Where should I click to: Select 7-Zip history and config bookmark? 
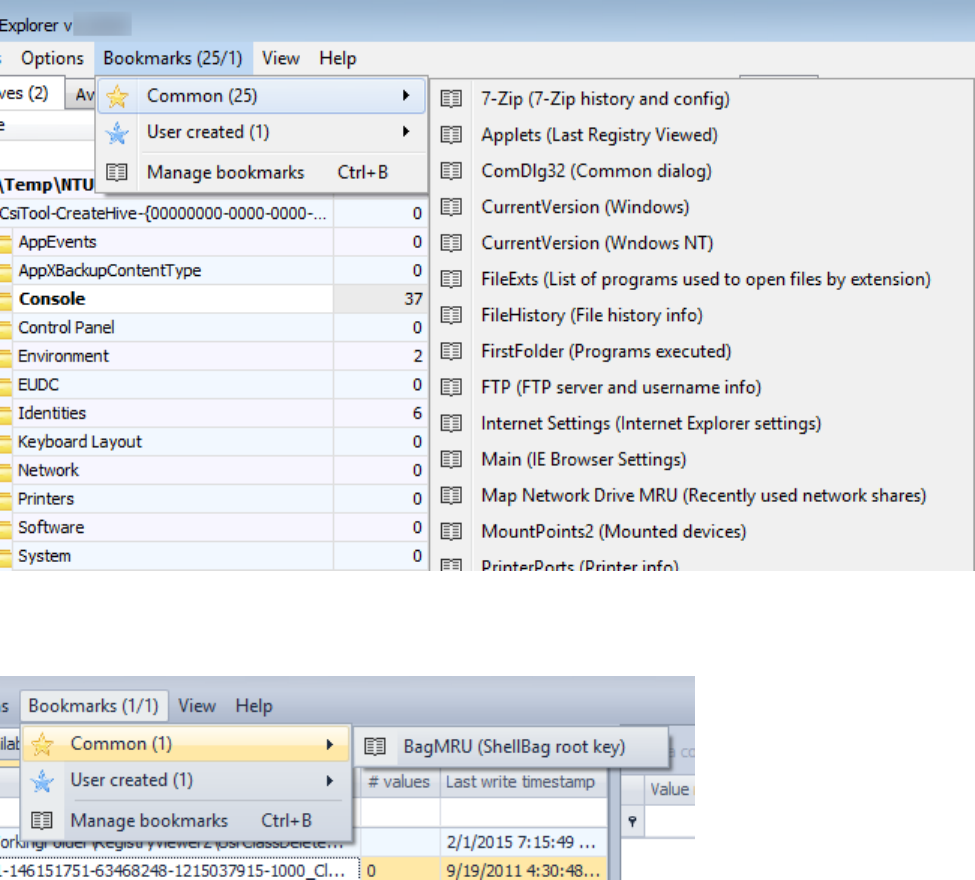point(605,99)
